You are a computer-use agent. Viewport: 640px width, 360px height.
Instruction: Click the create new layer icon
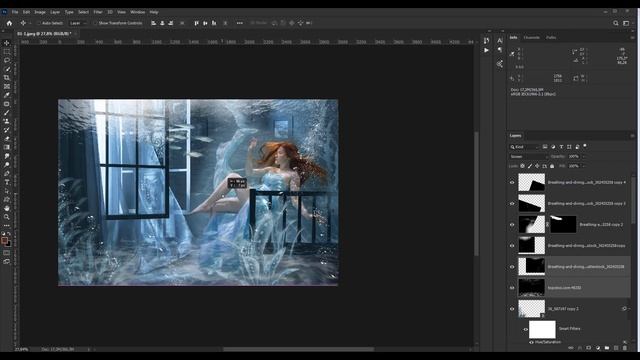616,348
